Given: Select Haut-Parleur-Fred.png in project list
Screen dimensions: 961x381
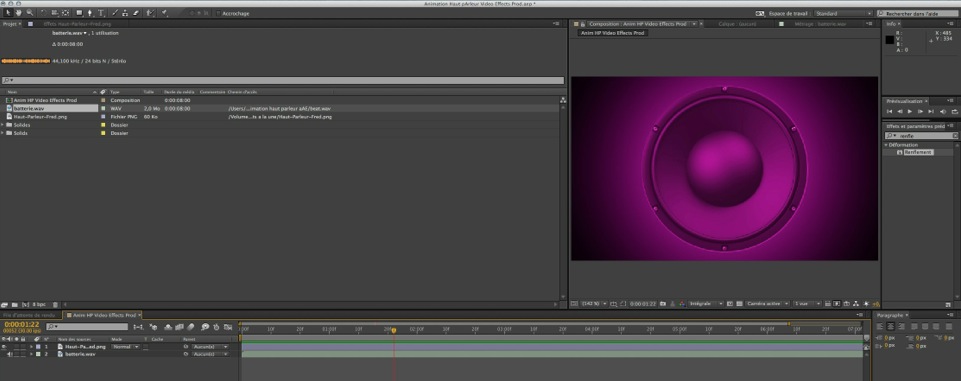Looking at the screenshot, I should [x=40, y=116].
